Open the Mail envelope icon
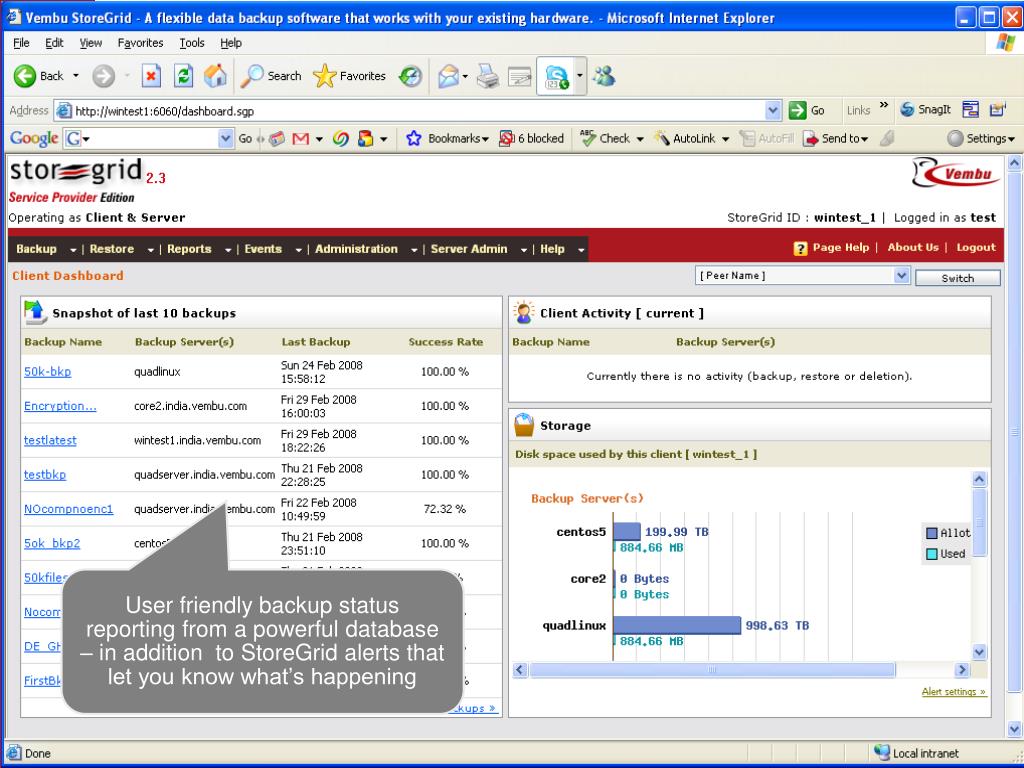1024x768 pixels. tap(449, 76)
